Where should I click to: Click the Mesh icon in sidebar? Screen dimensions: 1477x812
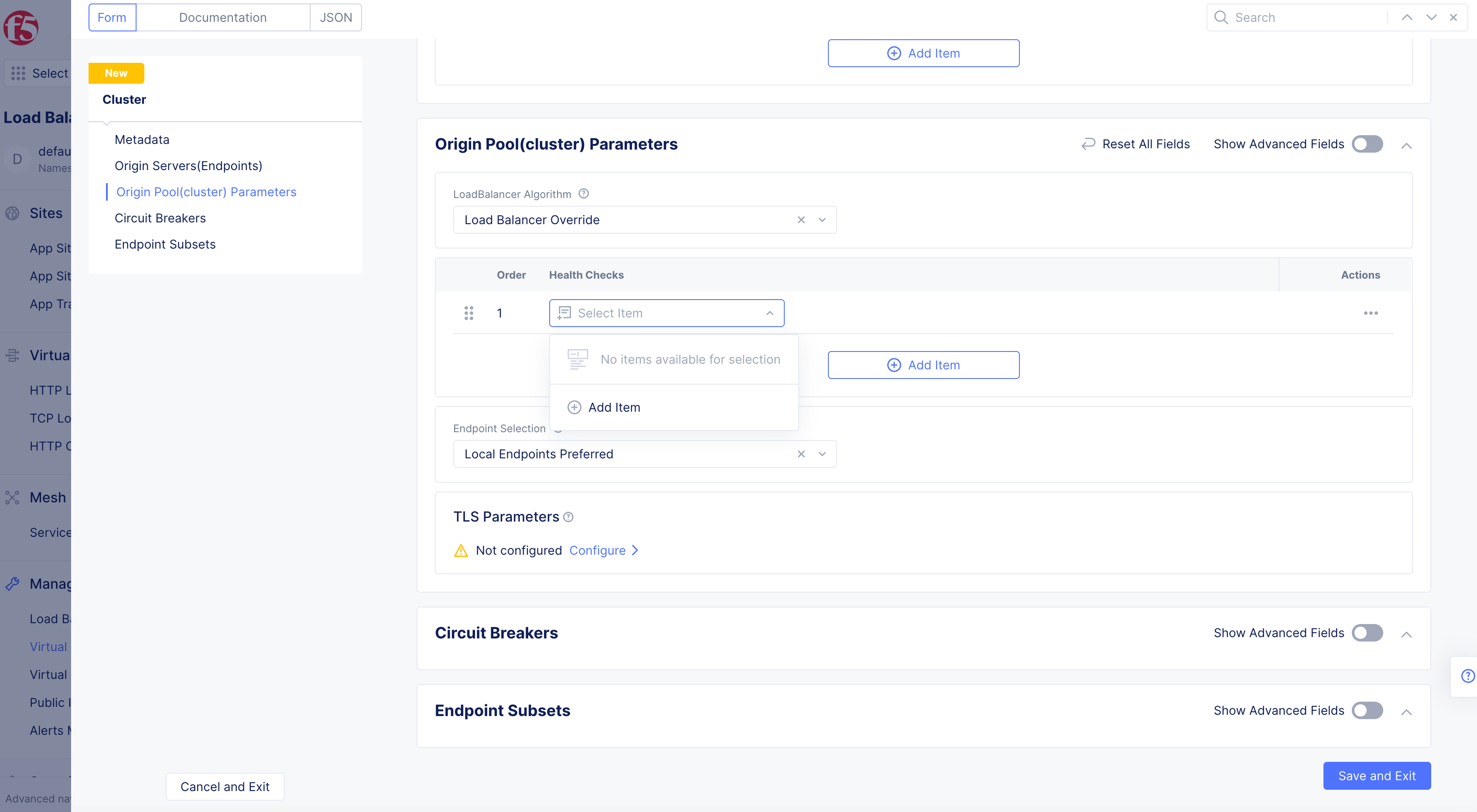[x=12, y=497]
